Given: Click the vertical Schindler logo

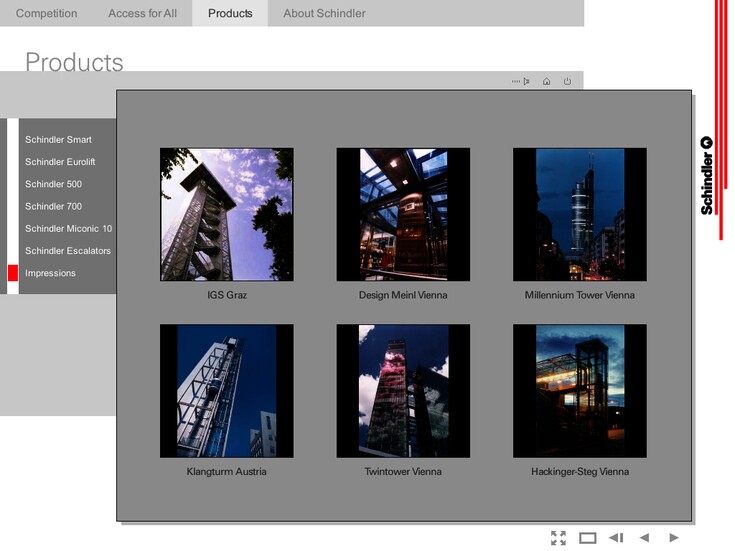Looking at the screenshot, I should pos(706,176).
